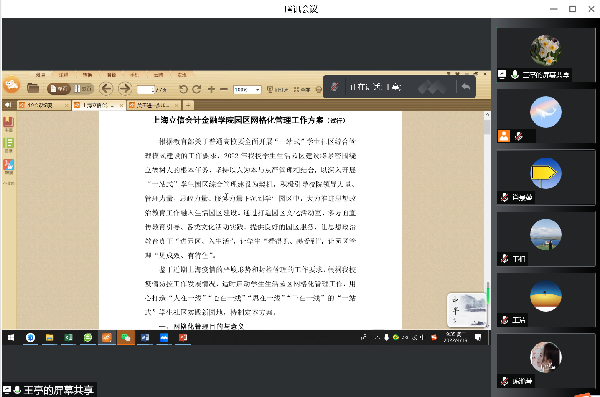The height and width of the screenshot is (397, 600).
Task: Rotate page clockwise
Action: pos(197,89)
